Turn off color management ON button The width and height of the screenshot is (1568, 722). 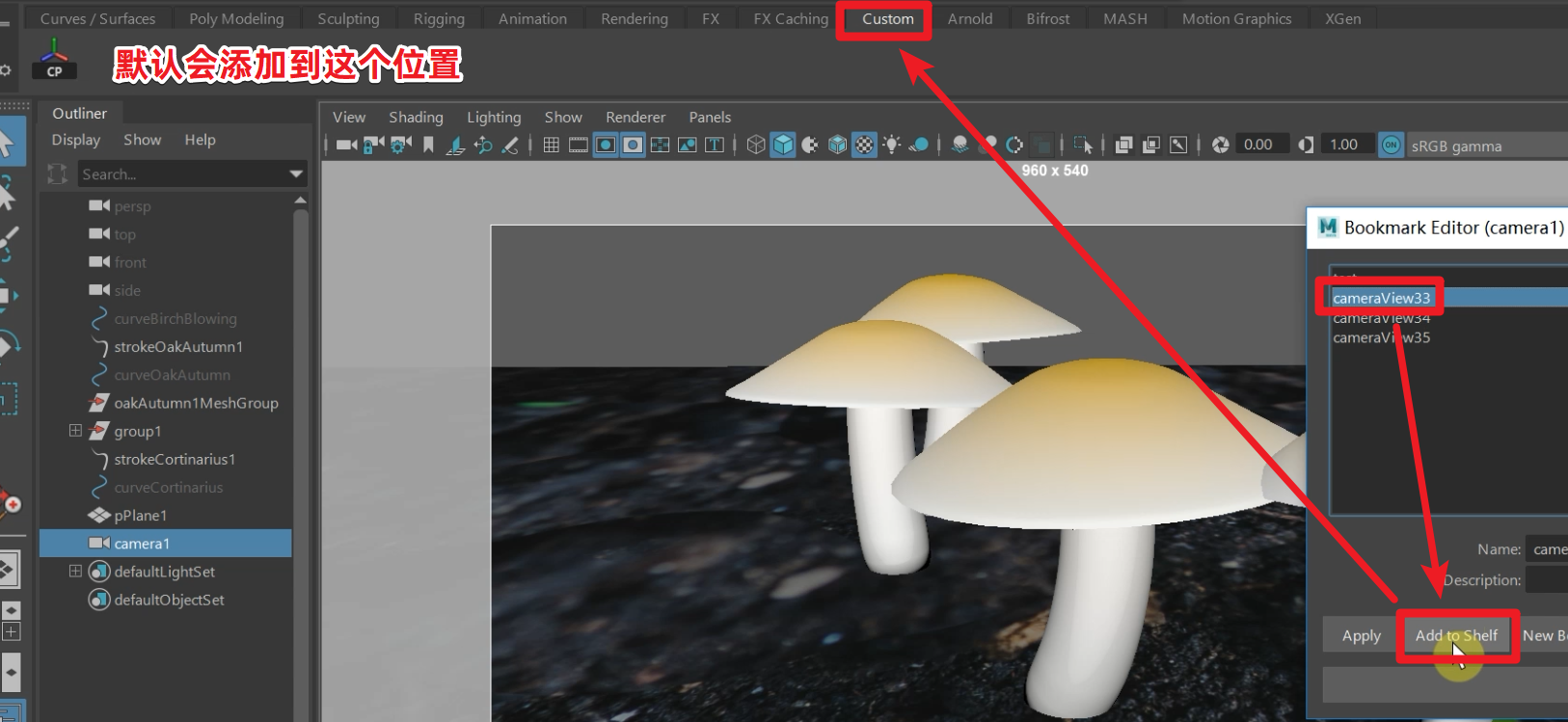pos(1391,145)
